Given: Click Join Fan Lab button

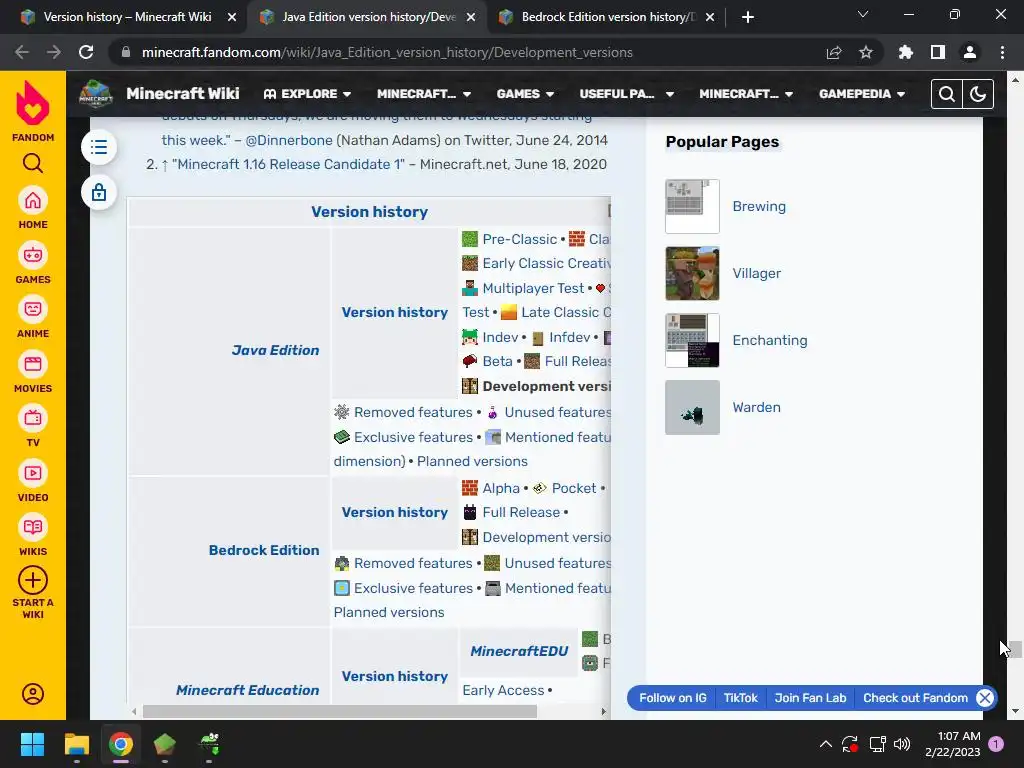Looking at the screenshot, I should point(810,698).
